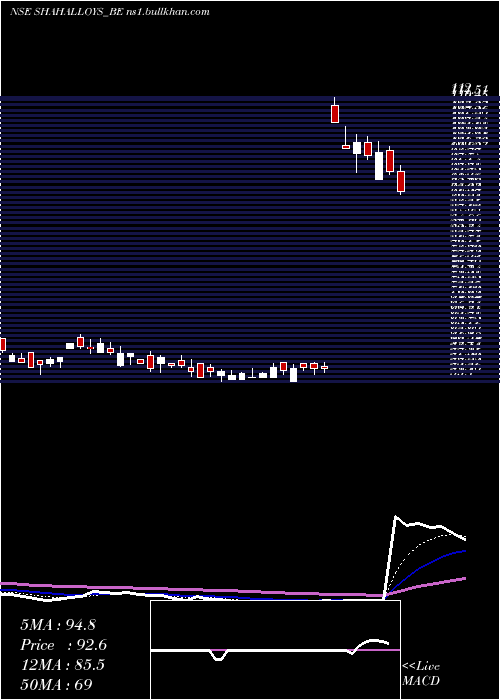The height and width of the screenshot is (700, 500).
Task: Select the 12MA : 85.5 label
Action: (62, 665)
